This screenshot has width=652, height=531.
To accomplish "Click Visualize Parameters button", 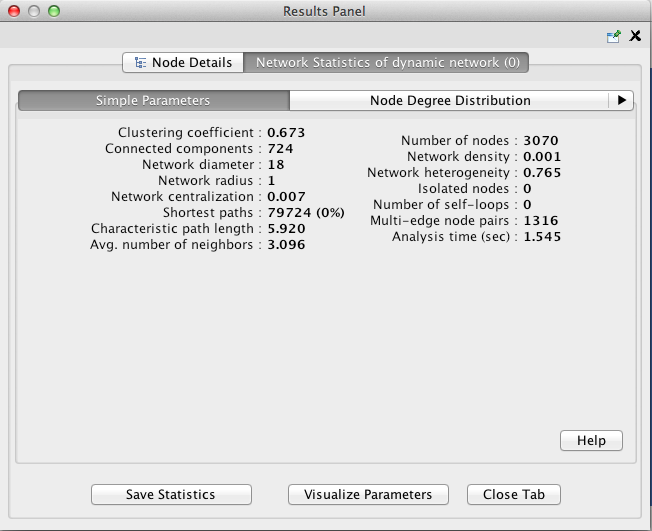I will (x=368, y=494).
